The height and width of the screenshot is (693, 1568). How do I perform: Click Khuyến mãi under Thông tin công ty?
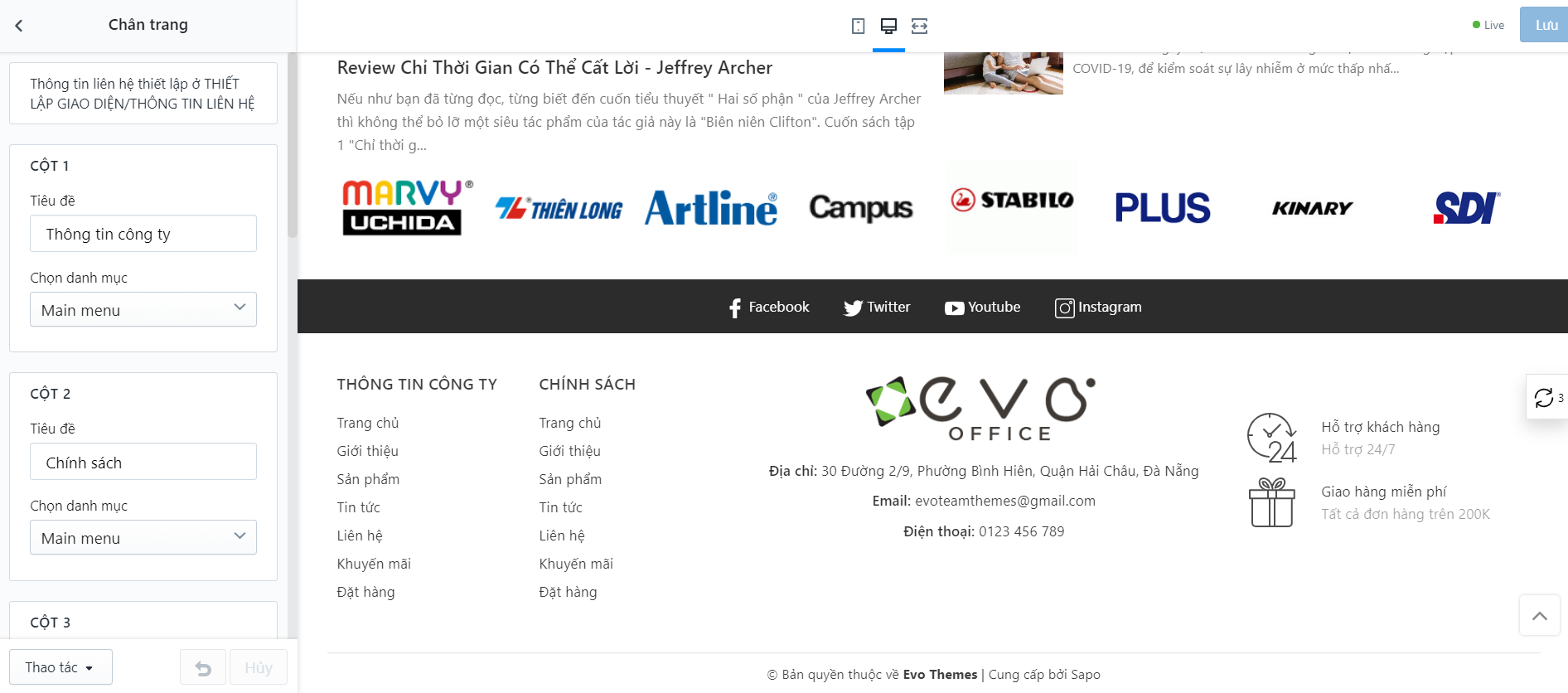coord(374,564)
